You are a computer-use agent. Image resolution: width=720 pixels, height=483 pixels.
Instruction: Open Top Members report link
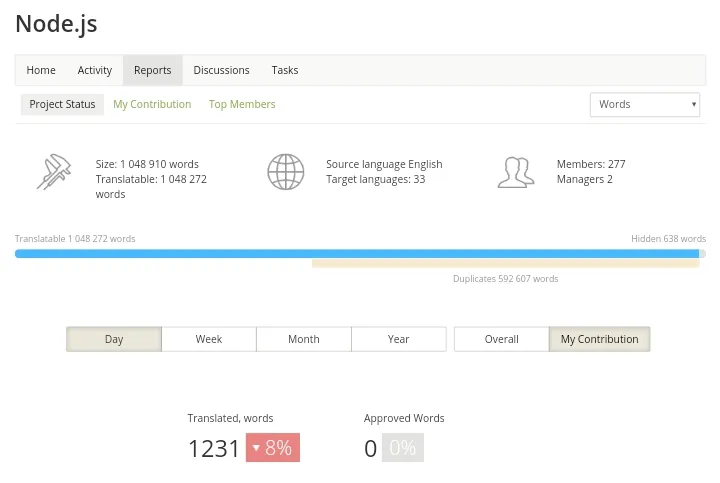coord(242,104)
